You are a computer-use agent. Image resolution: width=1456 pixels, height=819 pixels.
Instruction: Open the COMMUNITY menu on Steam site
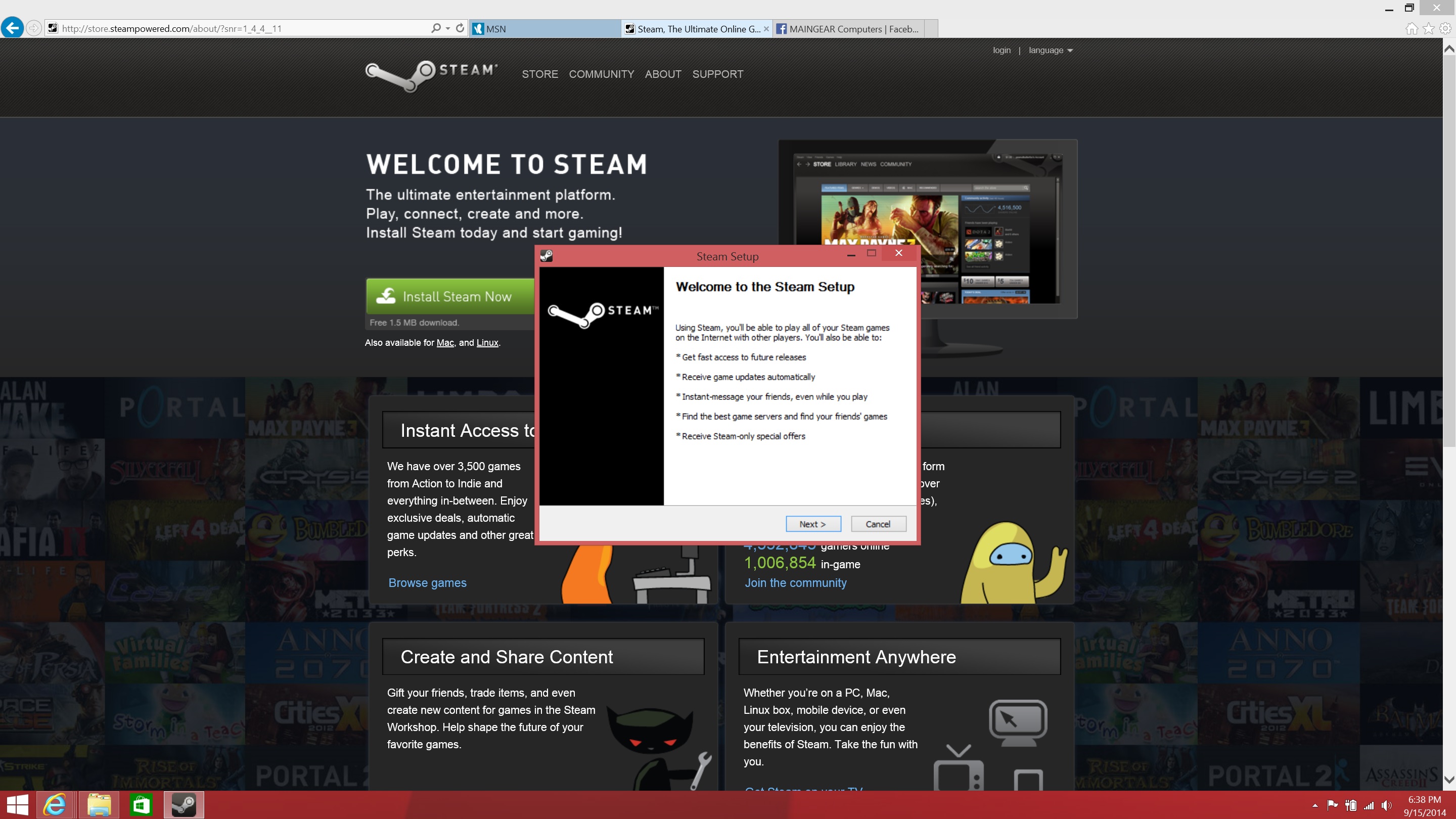(601, 74)
